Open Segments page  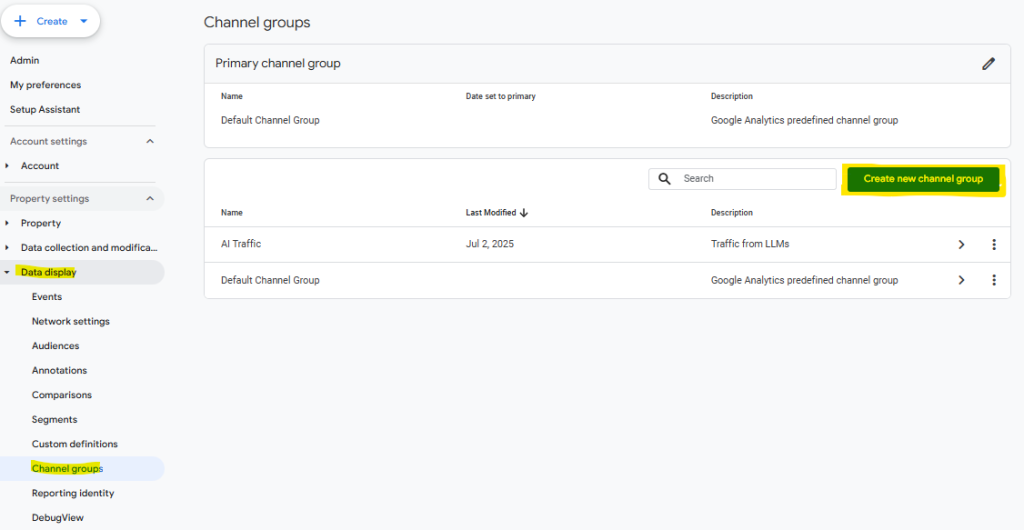tap(54, 419)
